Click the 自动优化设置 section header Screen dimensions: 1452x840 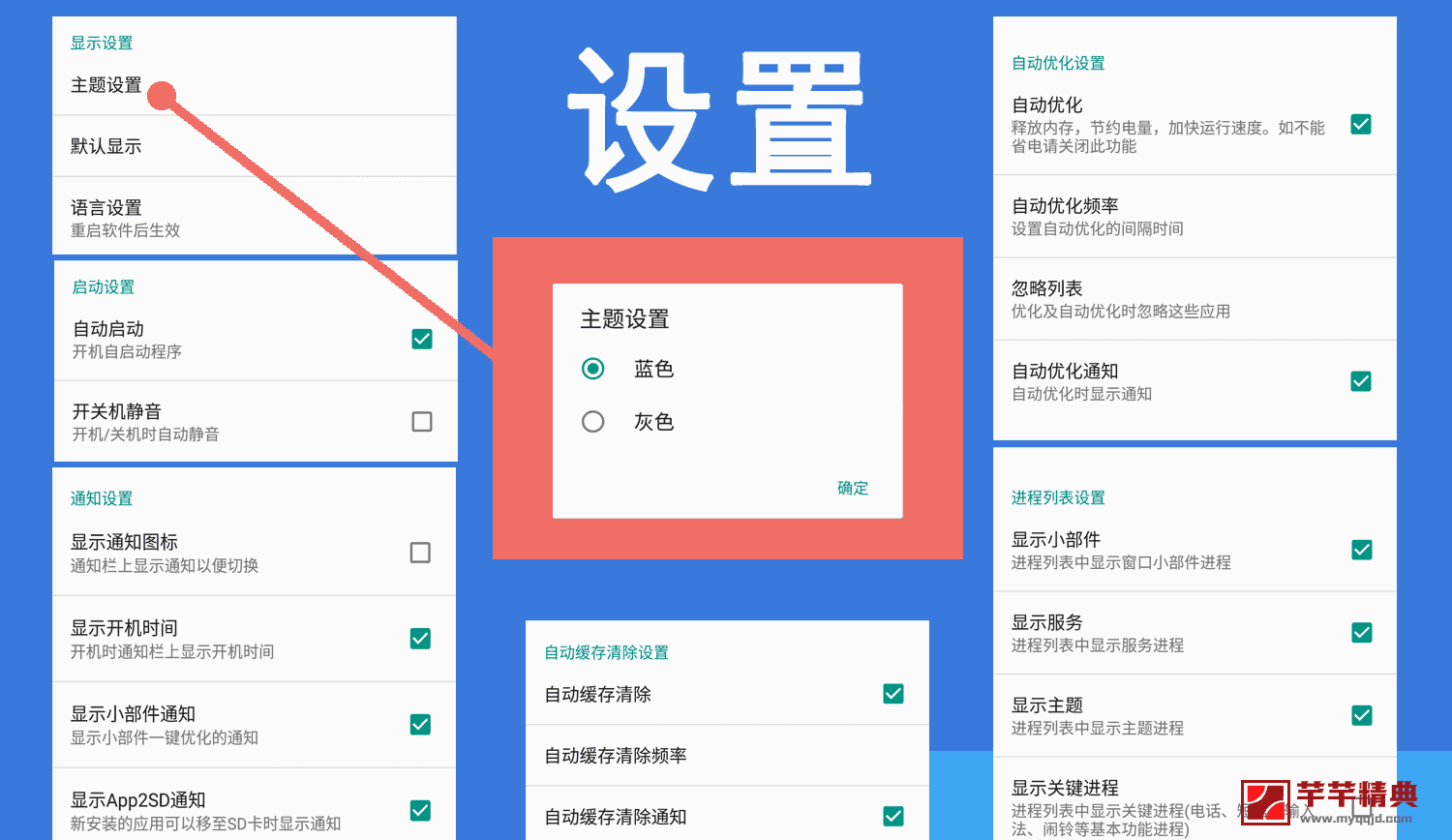point(1058,63)
